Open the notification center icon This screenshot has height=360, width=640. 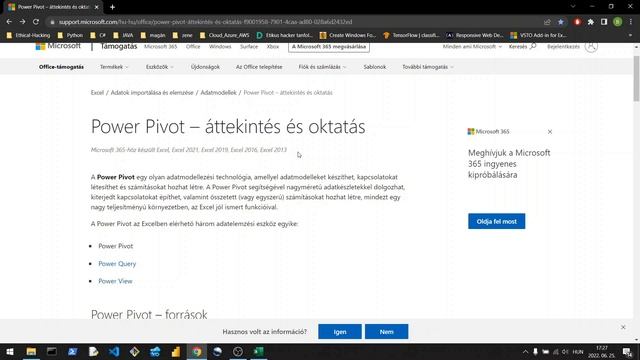(x=627, y=352)
